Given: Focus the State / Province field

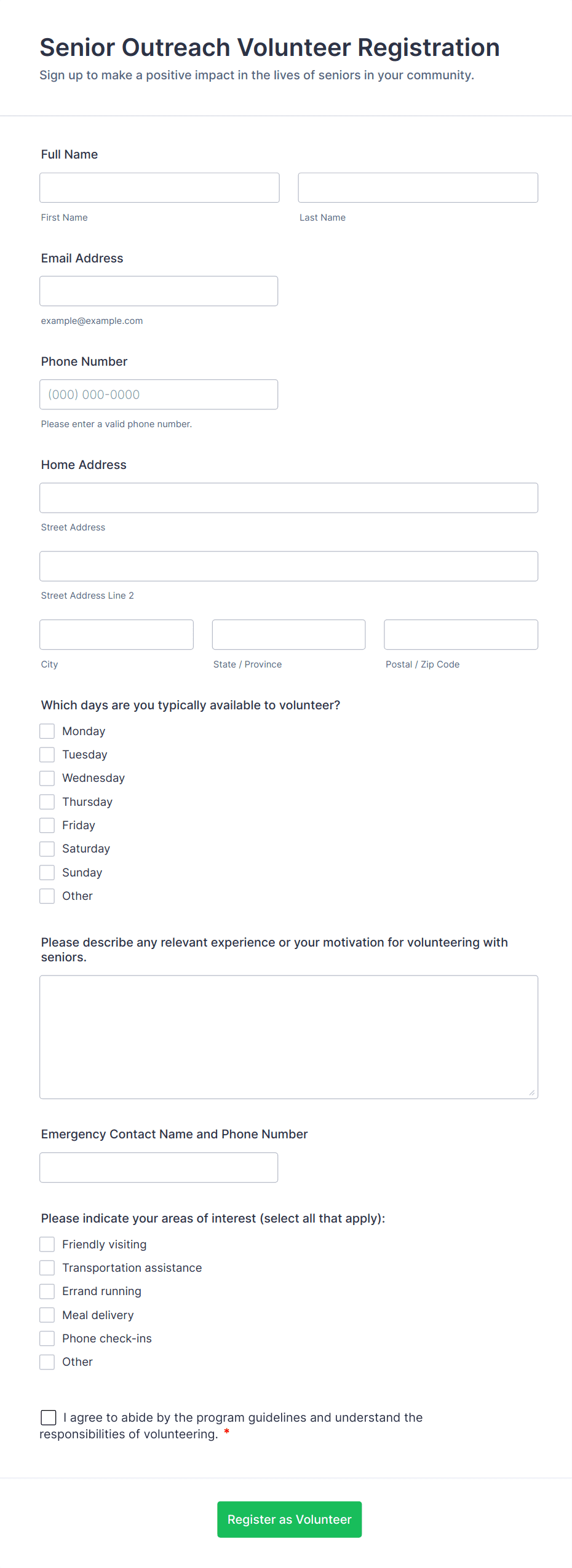Looking at the screenshot, I should pyautogui.click(x=288, y=634).
